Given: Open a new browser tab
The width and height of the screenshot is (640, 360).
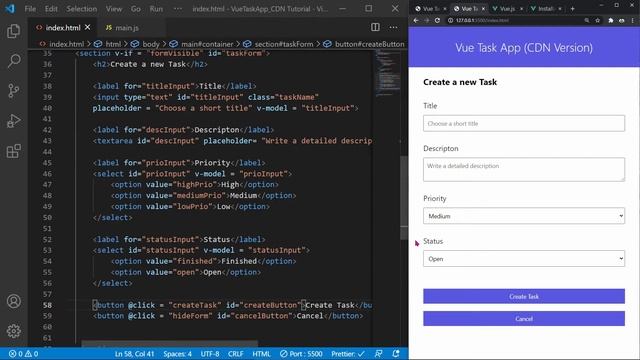Looking at the screenshot, I should tap(572, 9).
